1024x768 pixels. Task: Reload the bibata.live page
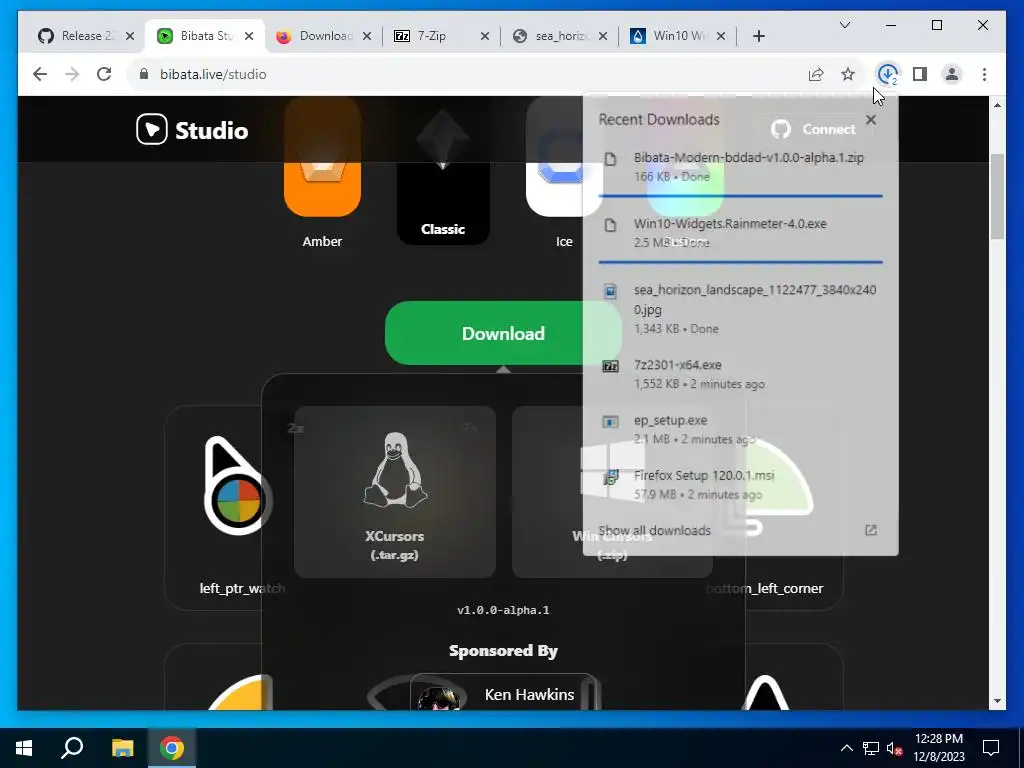click(104, 74)
